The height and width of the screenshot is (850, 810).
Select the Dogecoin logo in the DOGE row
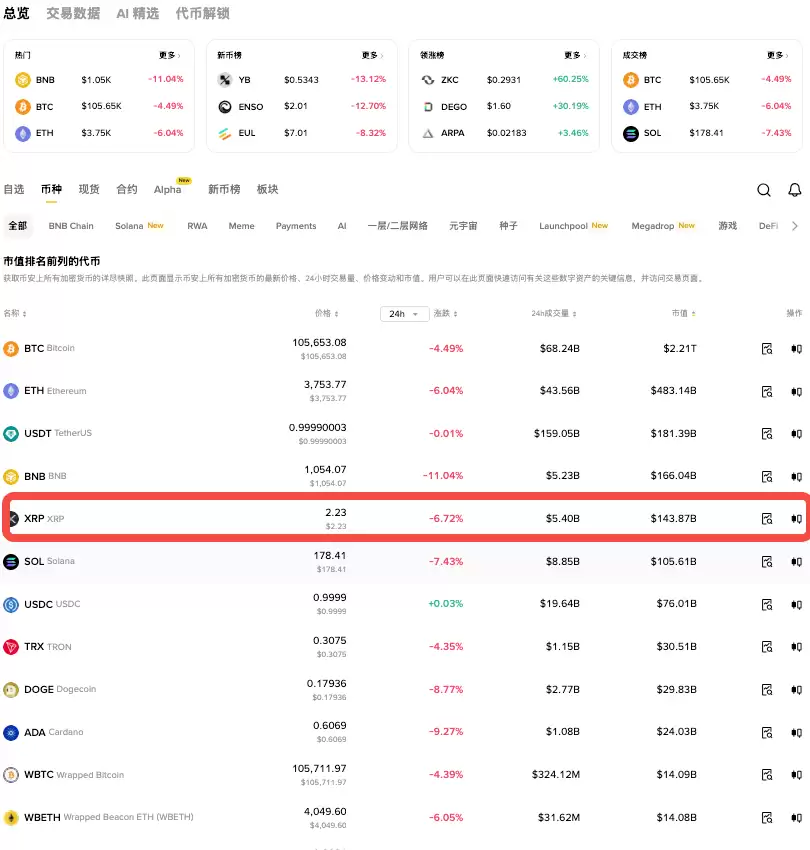pos(11,690)
